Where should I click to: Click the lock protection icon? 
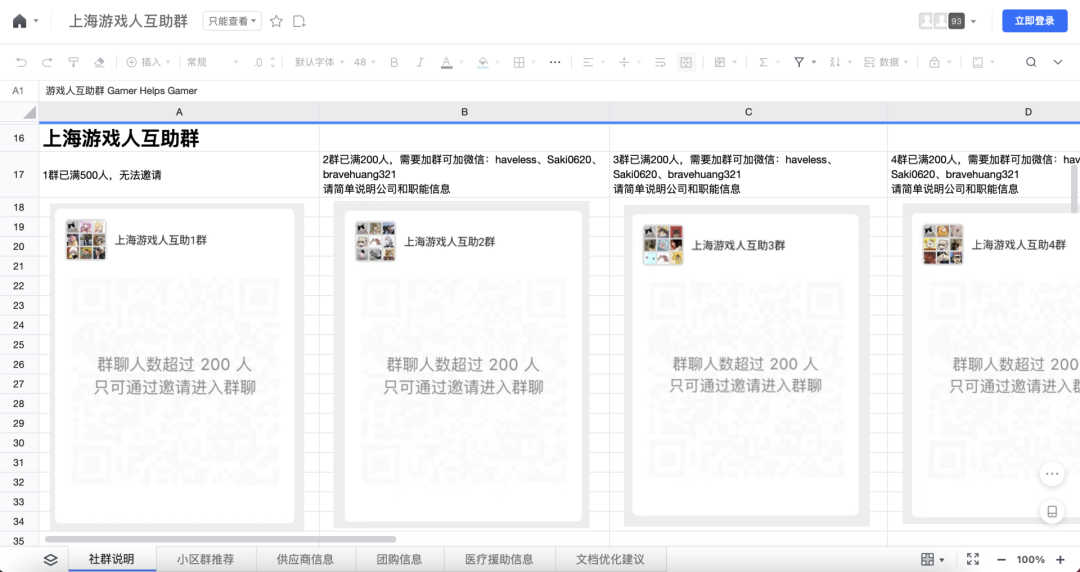tap(934, 62)
